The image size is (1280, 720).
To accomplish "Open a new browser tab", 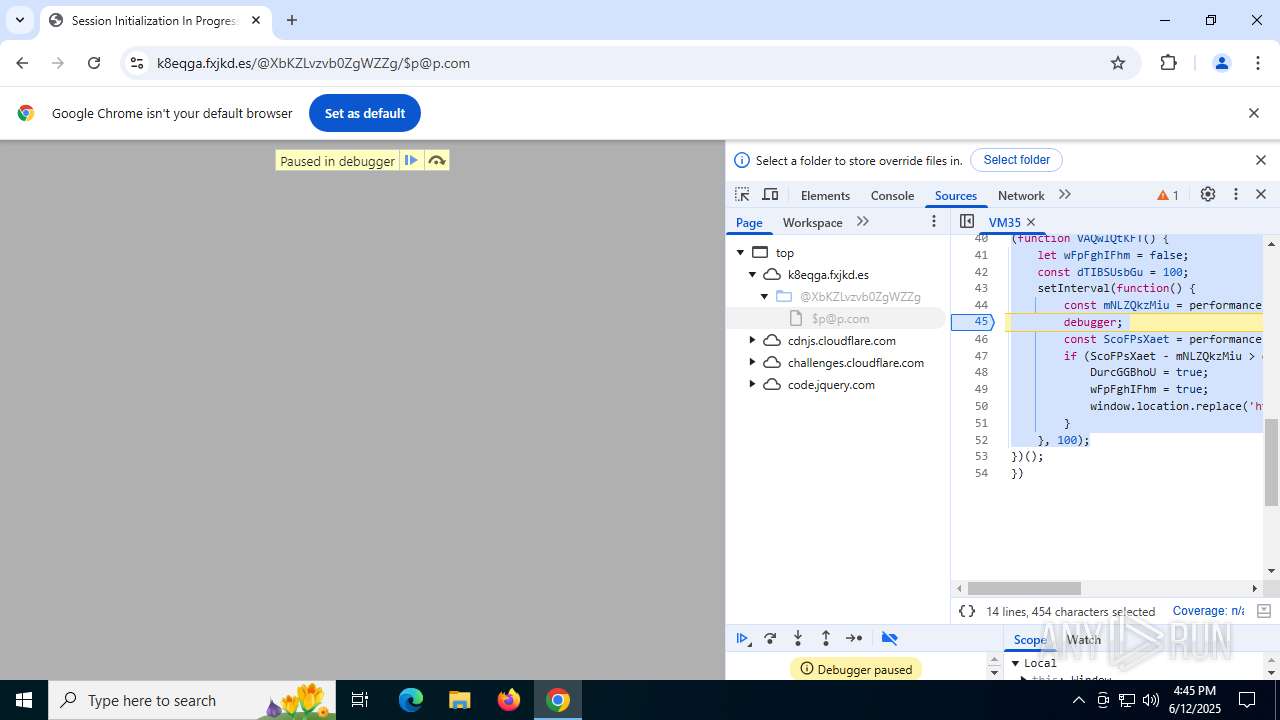I will pyautogui.click(x=292, y=20).
